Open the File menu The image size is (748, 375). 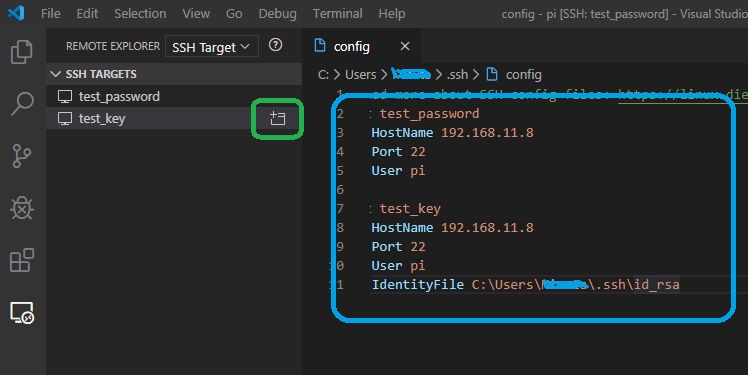[51, 13]
